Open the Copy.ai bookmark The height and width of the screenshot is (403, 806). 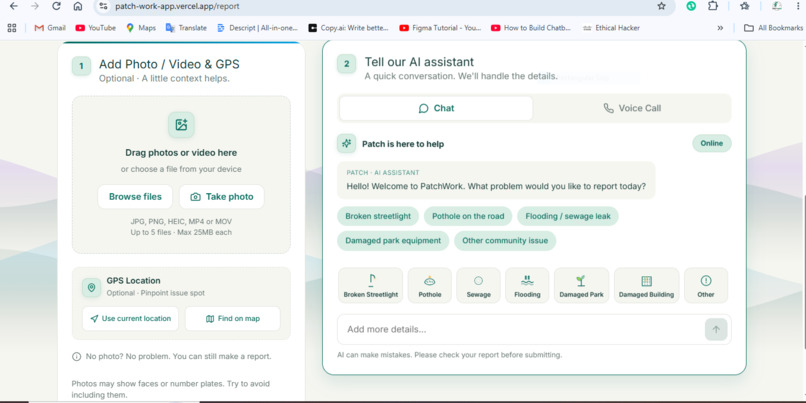[x=349, y=28]
